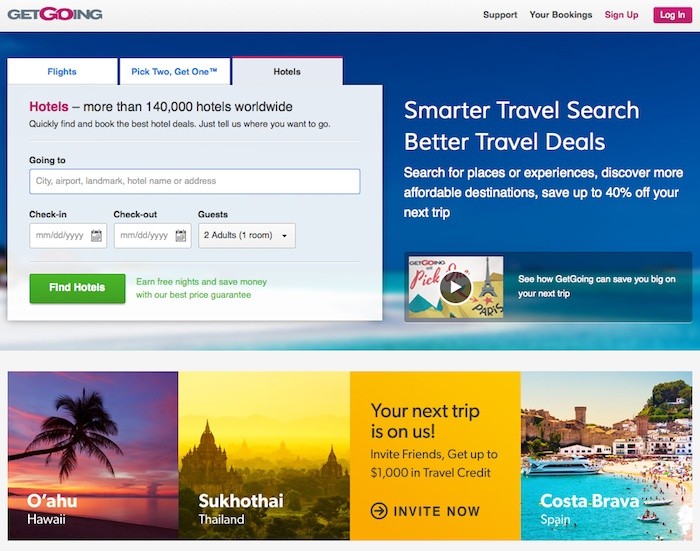The image size is (700, 551).
Task: Select the Hotels tab
Action: click(287, 71)
